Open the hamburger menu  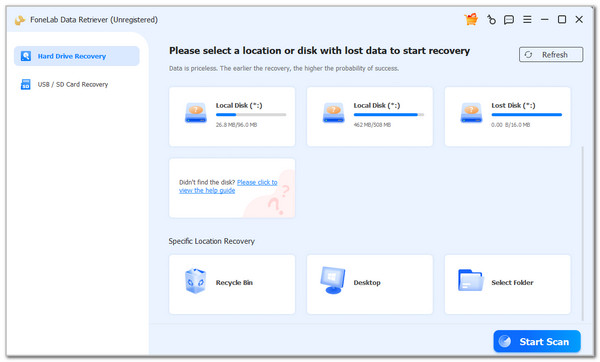pyautogui.click(x=527, y=20)
